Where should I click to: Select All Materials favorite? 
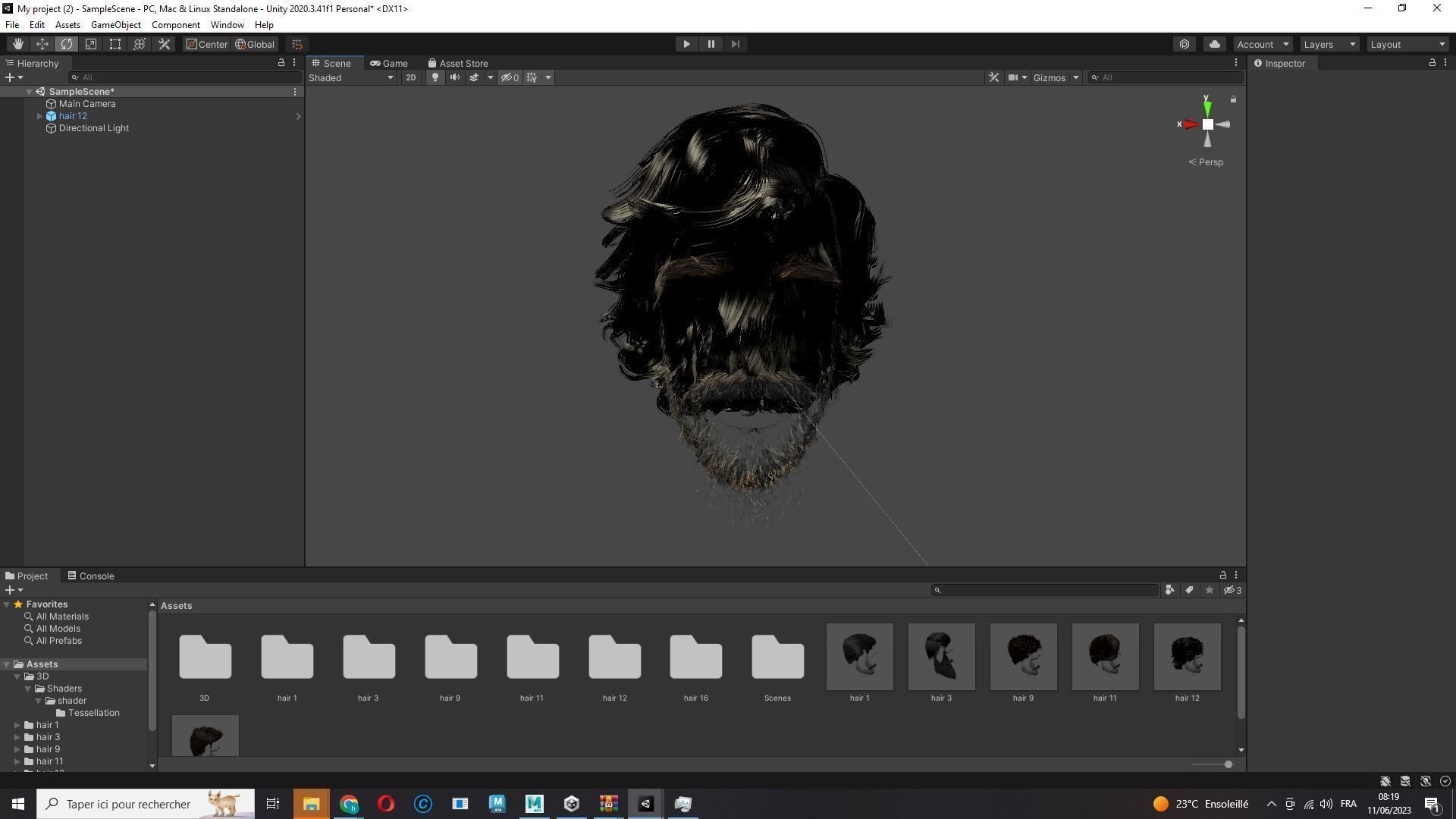tap(62, 617)
